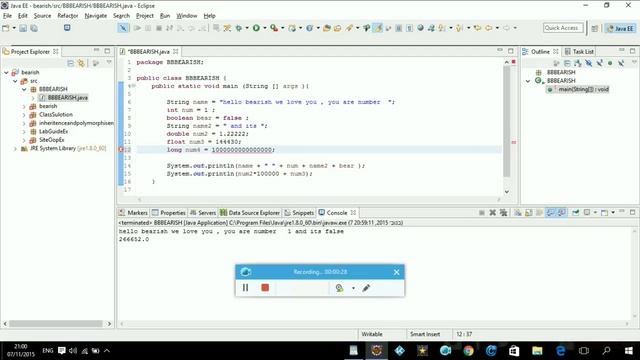Collapse the bearish project node
The width and height of the screenshot is (640, 360).
point(7,72)
